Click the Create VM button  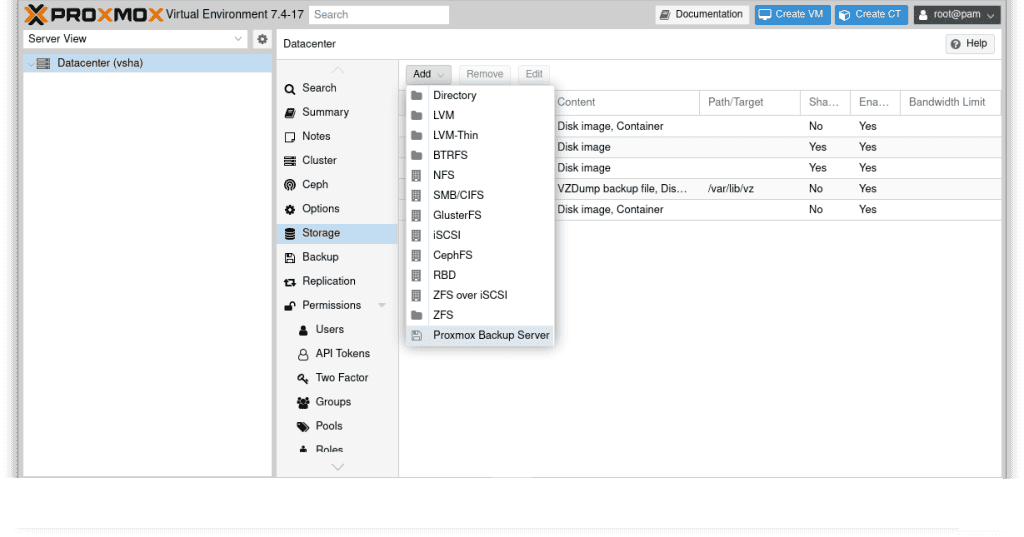[792, 15]
